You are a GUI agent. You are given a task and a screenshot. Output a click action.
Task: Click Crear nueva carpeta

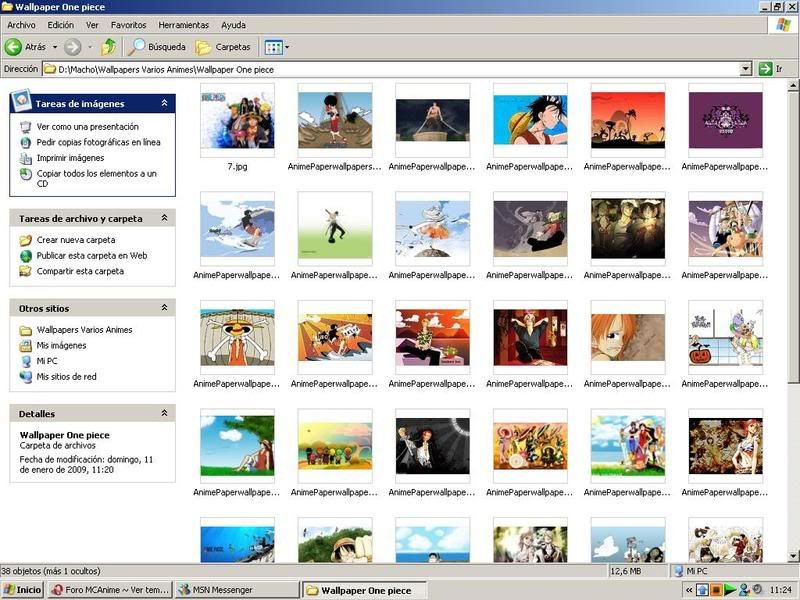pyautogui.click(x=76, y=240)
